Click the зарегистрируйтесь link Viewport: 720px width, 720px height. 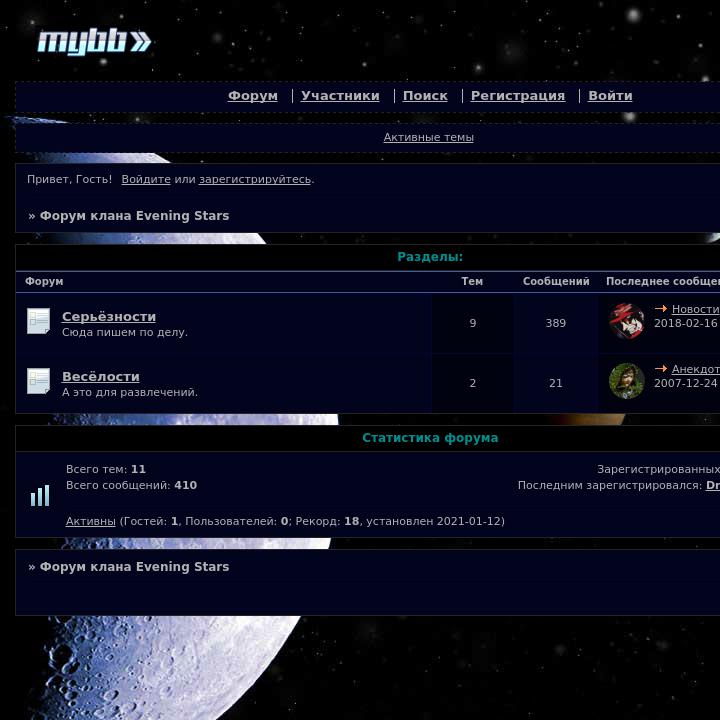coord(255,179)
